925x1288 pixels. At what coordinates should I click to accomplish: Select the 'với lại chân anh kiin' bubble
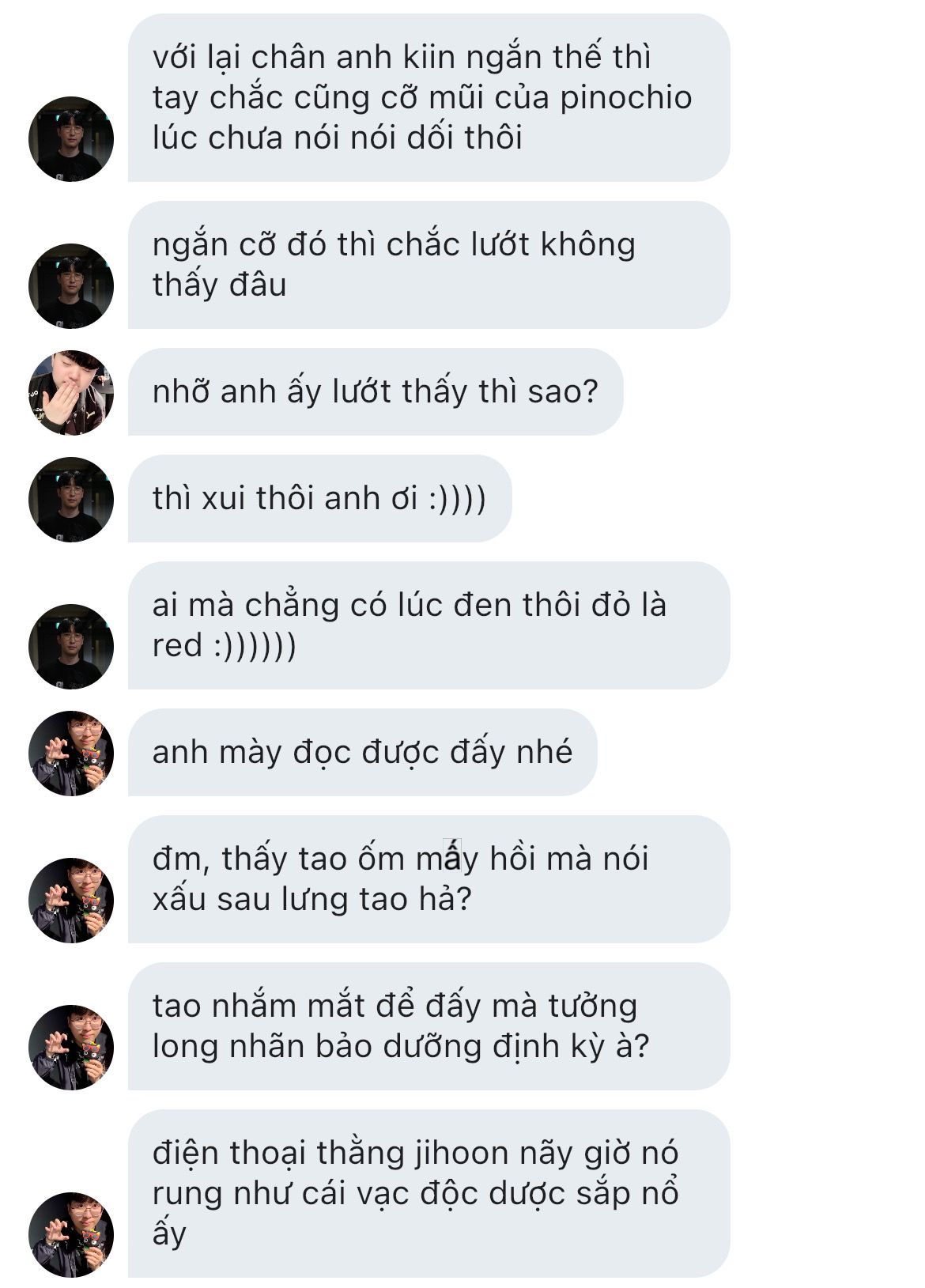(429, 97)
